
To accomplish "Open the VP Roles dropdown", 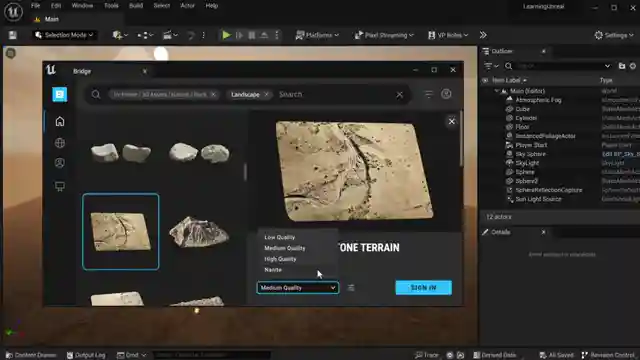I will point(448,35).
